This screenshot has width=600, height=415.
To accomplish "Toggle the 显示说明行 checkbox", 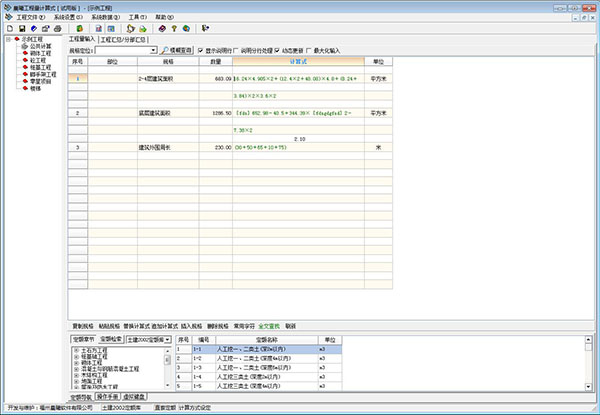I will [x=201, y=50].
